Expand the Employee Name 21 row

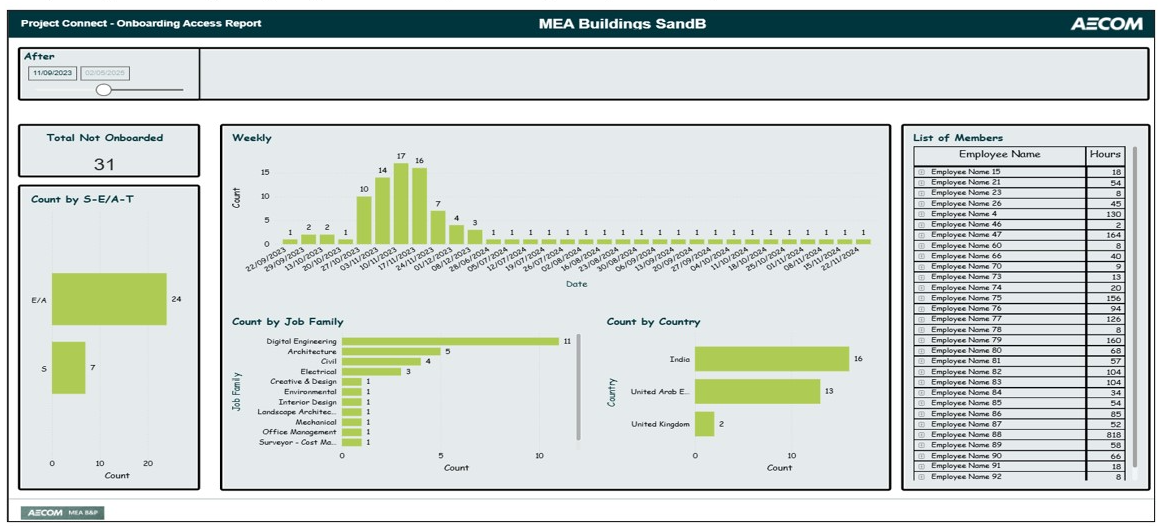[921, 182]
